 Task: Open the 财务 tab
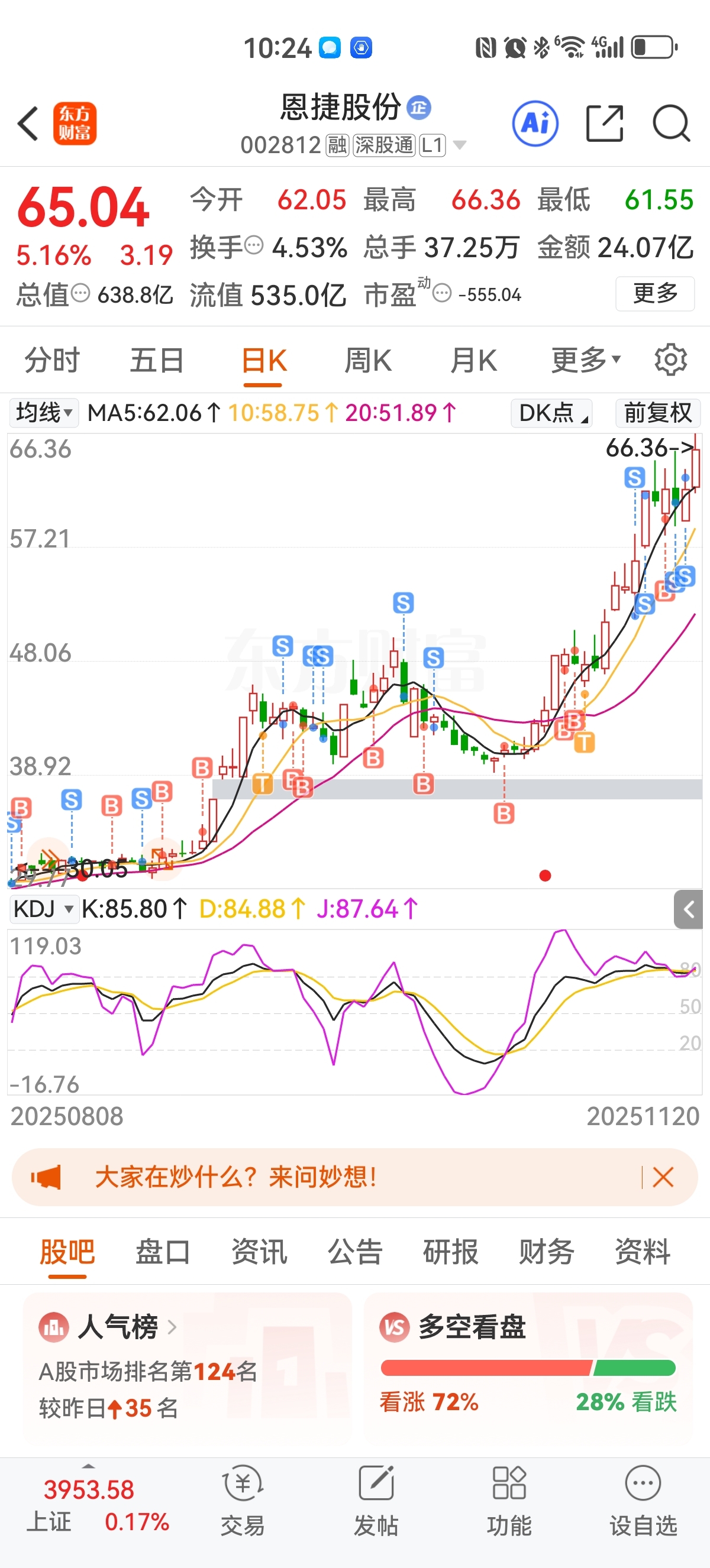pyautogui.click(x=546, y=1252)
